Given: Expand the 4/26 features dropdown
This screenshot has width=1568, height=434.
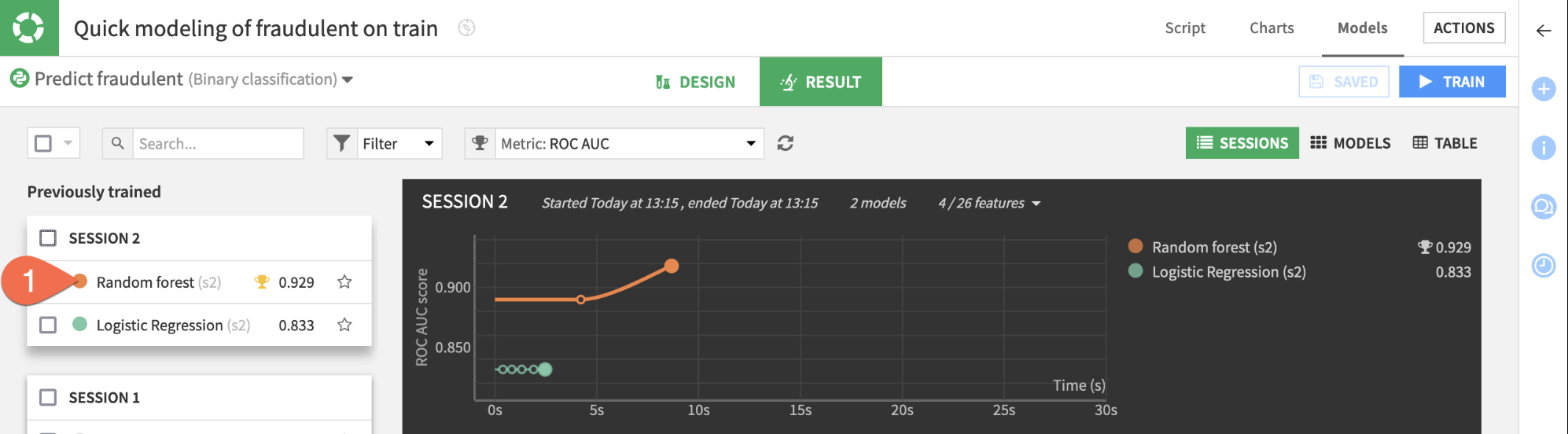Looking at the screenshot, I should coord(989,203).
